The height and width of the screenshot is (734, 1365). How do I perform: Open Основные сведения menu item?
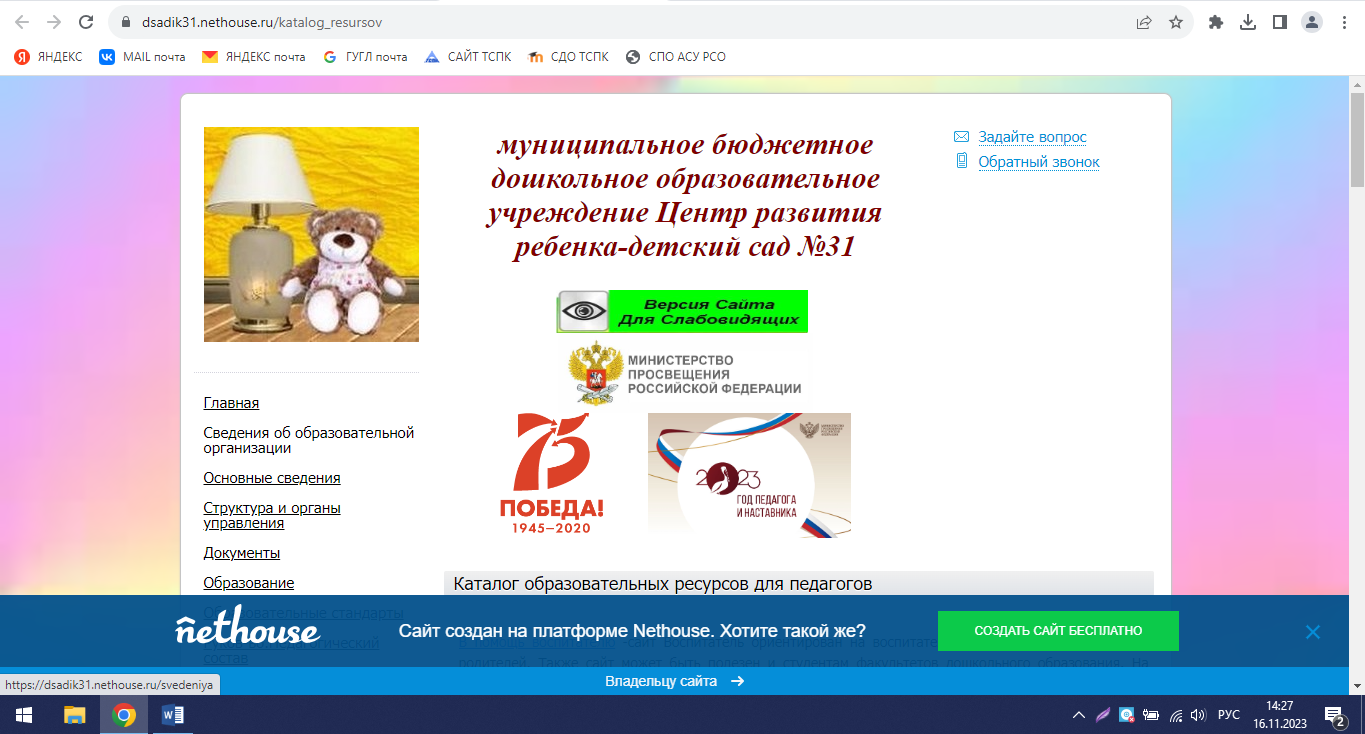click(272, 478)
